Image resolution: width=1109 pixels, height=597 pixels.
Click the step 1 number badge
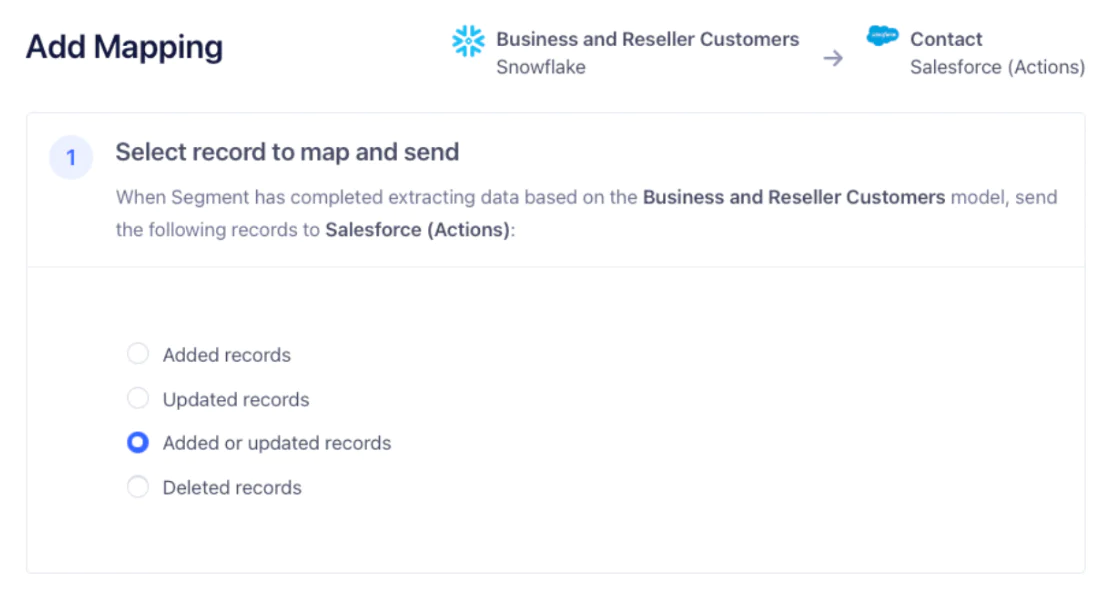[70, 157]
